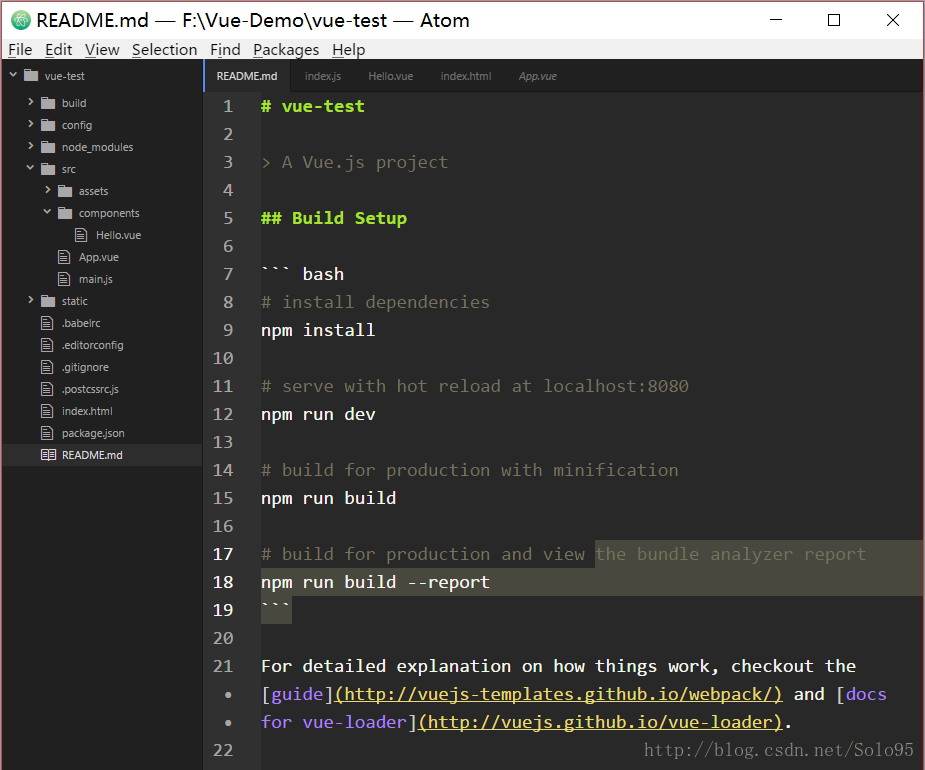Expand the assets folder chevron
Screen dimensions: 925x770
point(48,190)
